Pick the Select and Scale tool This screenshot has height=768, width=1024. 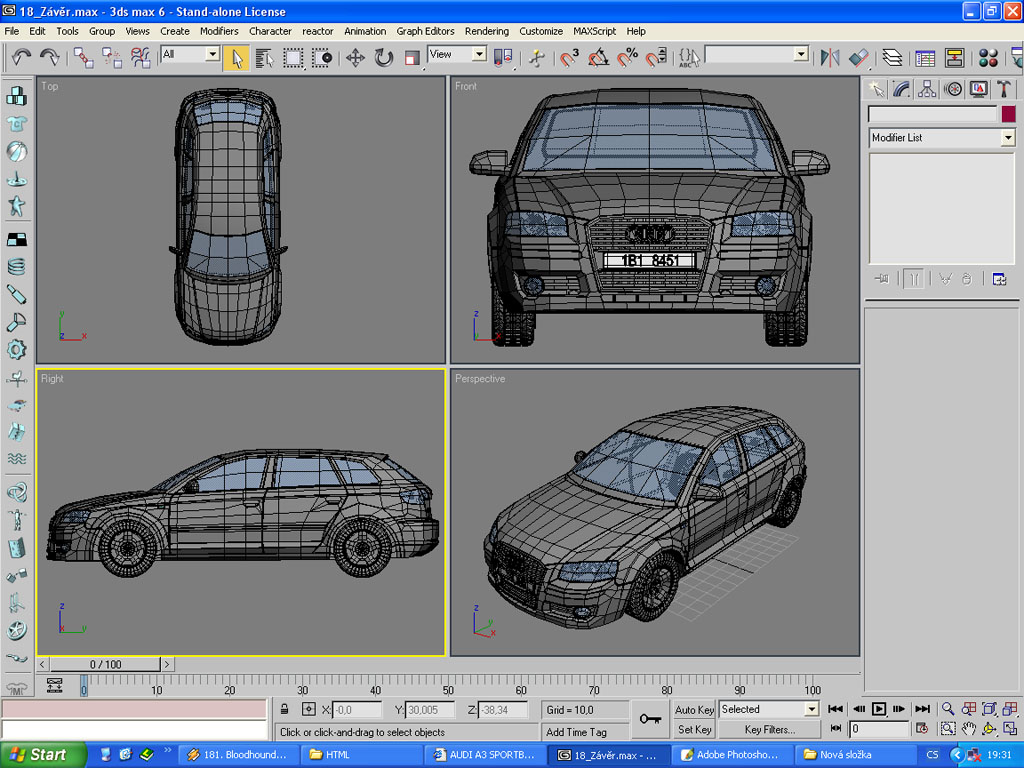pos(411,58)
